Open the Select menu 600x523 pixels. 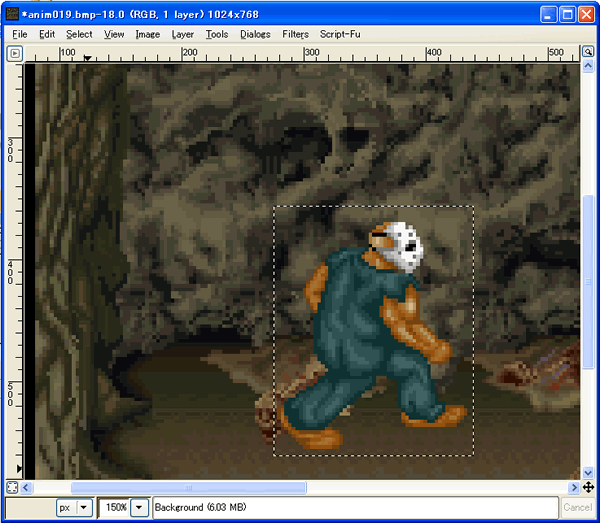click(x=79, y=34)
